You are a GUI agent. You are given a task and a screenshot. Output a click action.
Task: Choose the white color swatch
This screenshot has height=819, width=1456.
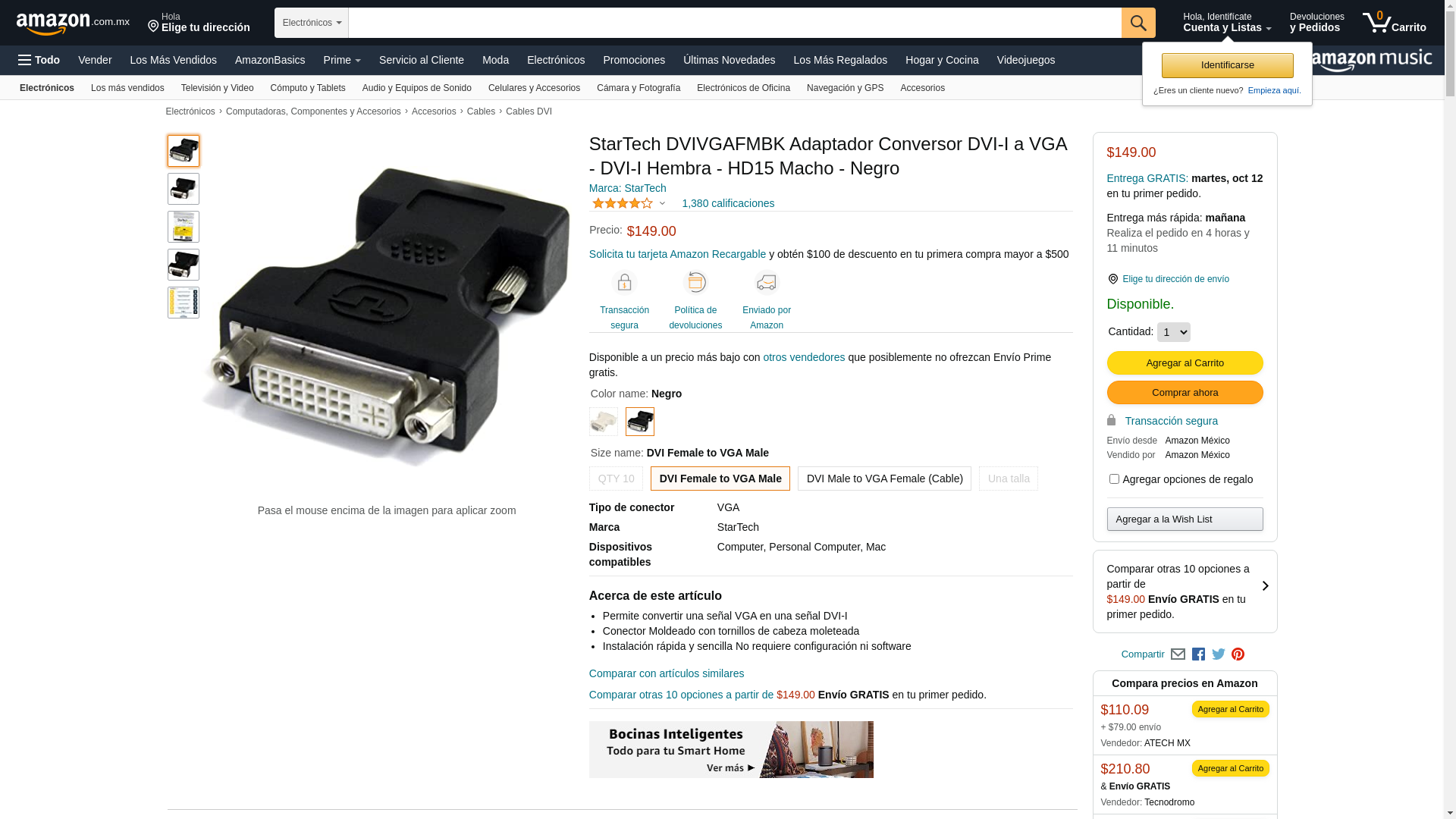(x=604, y=422)
